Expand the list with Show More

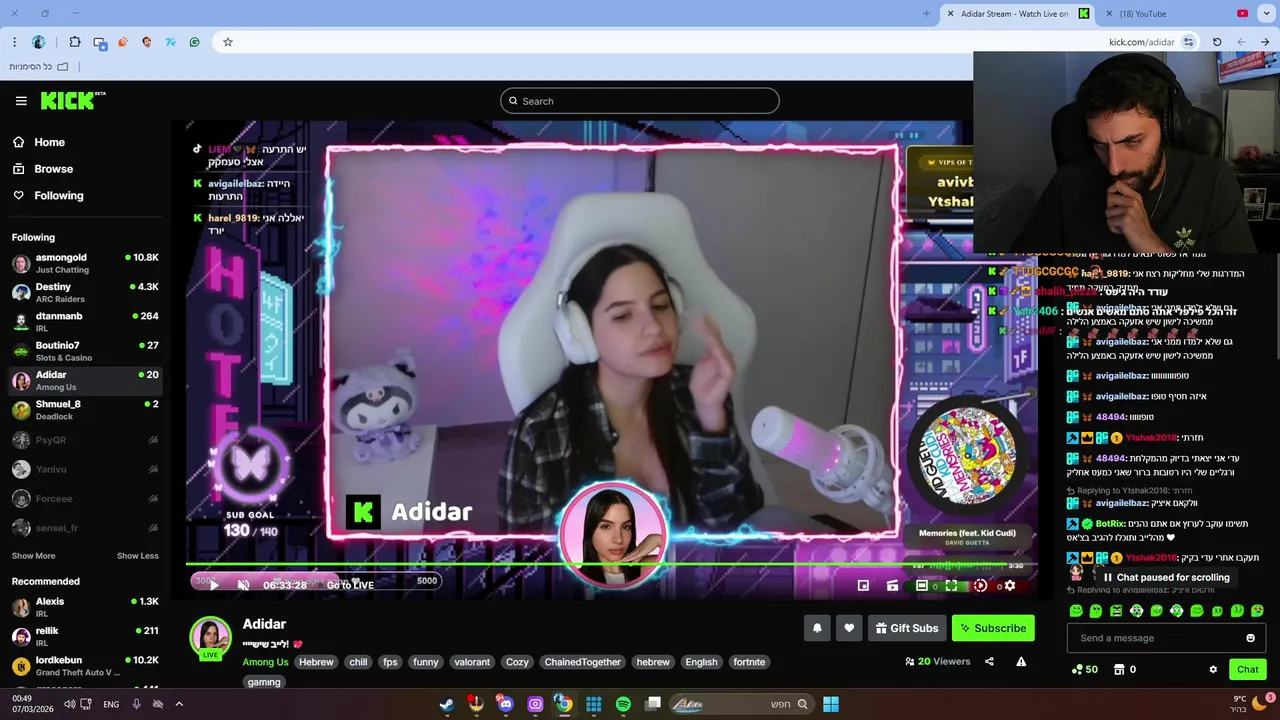pos(33,556)
